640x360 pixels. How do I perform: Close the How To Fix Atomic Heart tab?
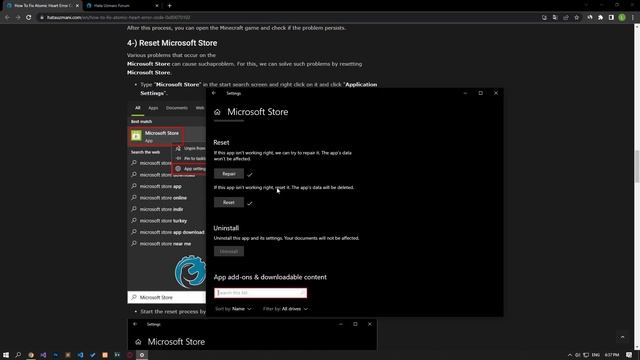pos(77,6)
